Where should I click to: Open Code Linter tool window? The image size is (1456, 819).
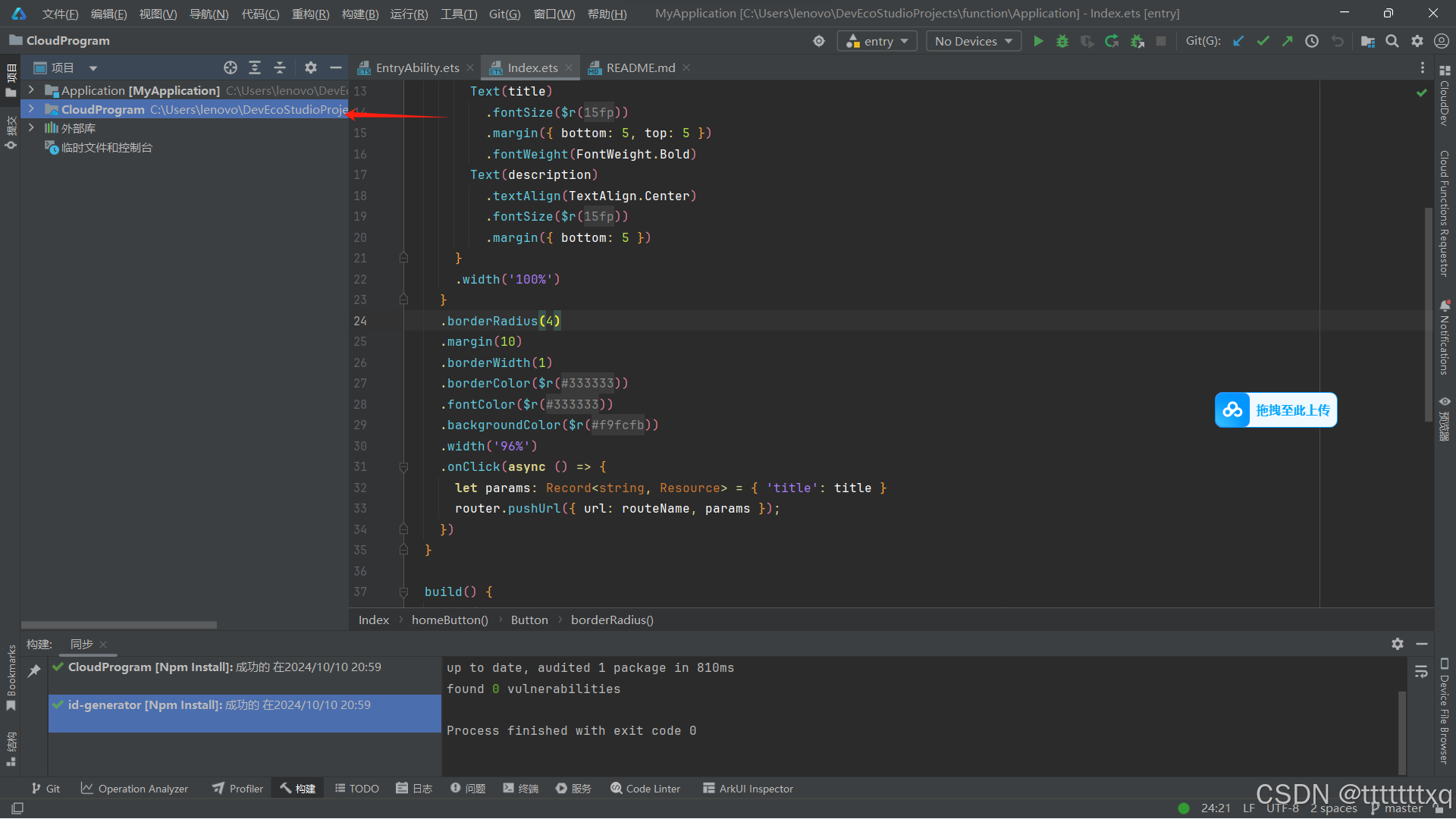coord(645,789)
